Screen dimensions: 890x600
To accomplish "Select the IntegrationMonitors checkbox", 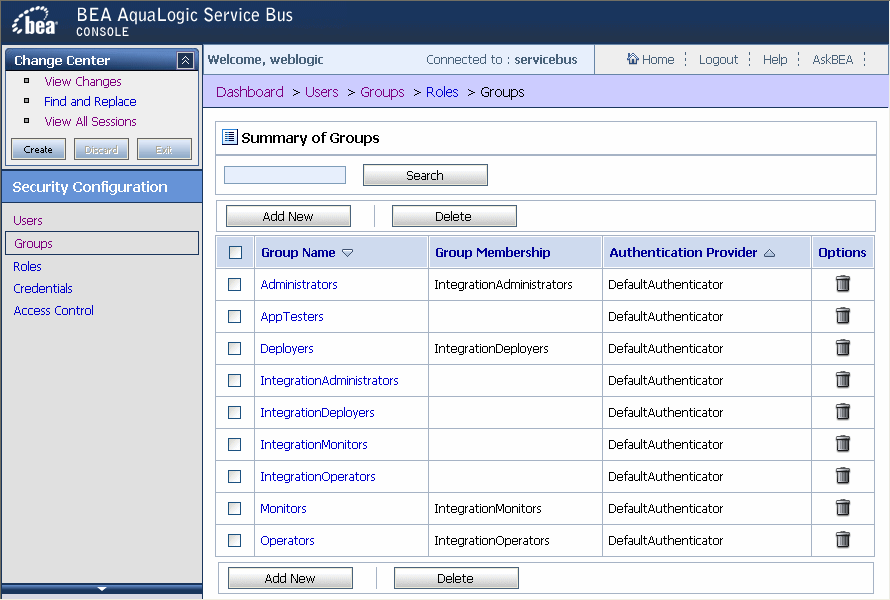I will click(234, 444).
